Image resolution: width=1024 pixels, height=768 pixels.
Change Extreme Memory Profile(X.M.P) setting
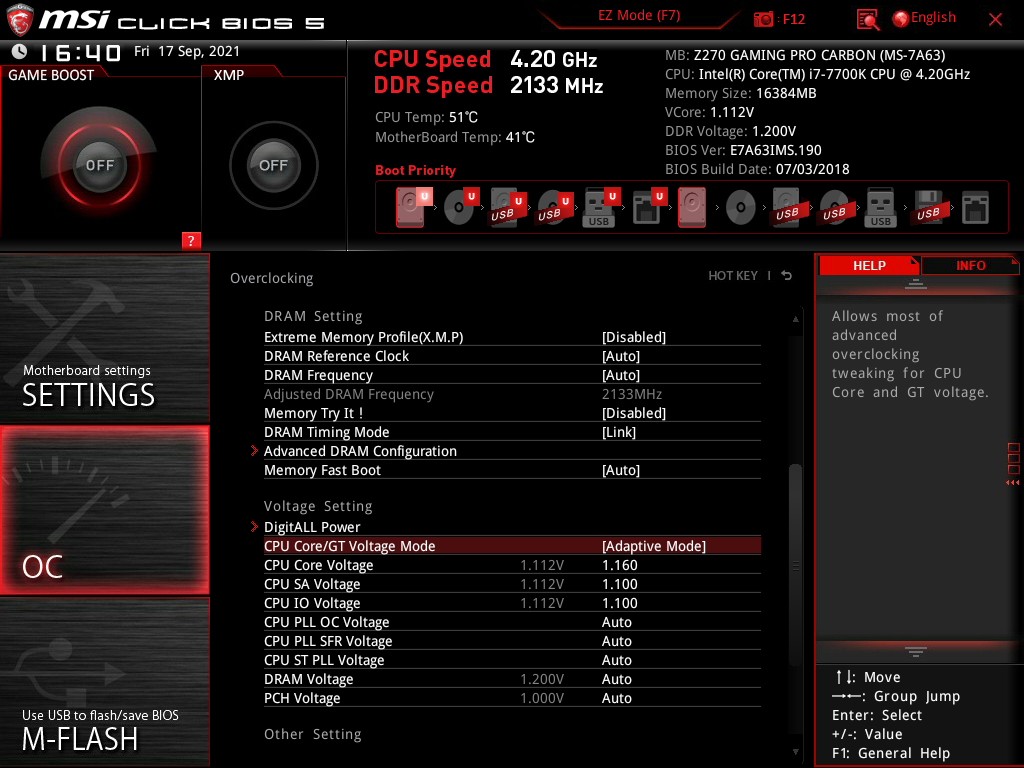512,337
